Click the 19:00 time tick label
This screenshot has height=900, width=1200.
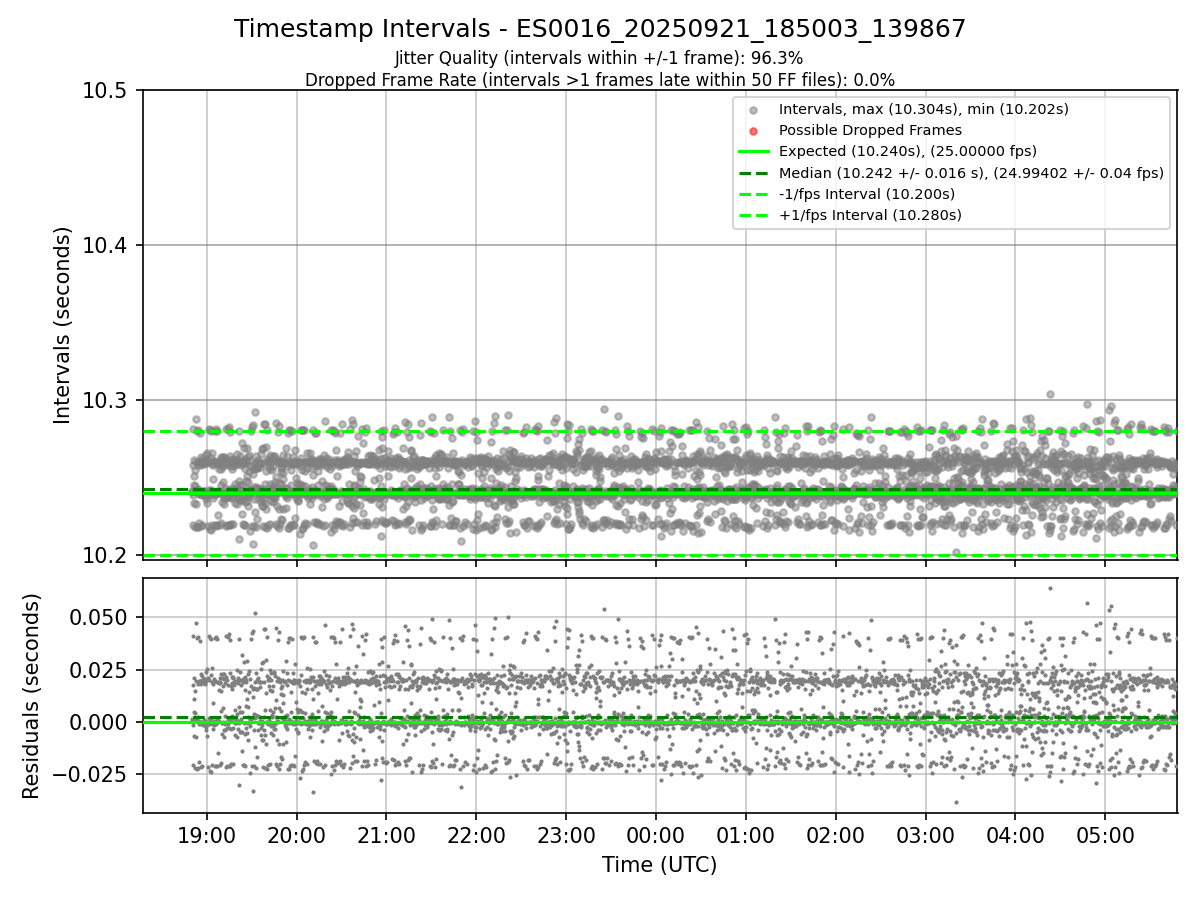click(x=207, y=835)
